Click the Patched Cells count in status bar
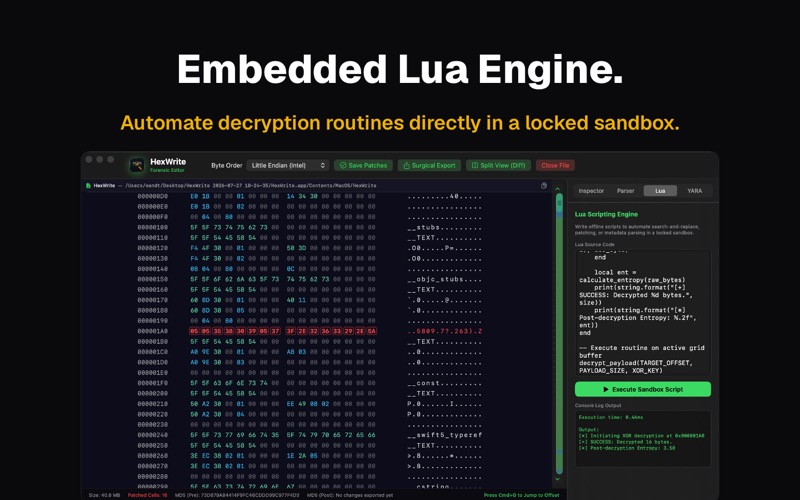The height and width of the screenshot is (500, 800). 147,495
